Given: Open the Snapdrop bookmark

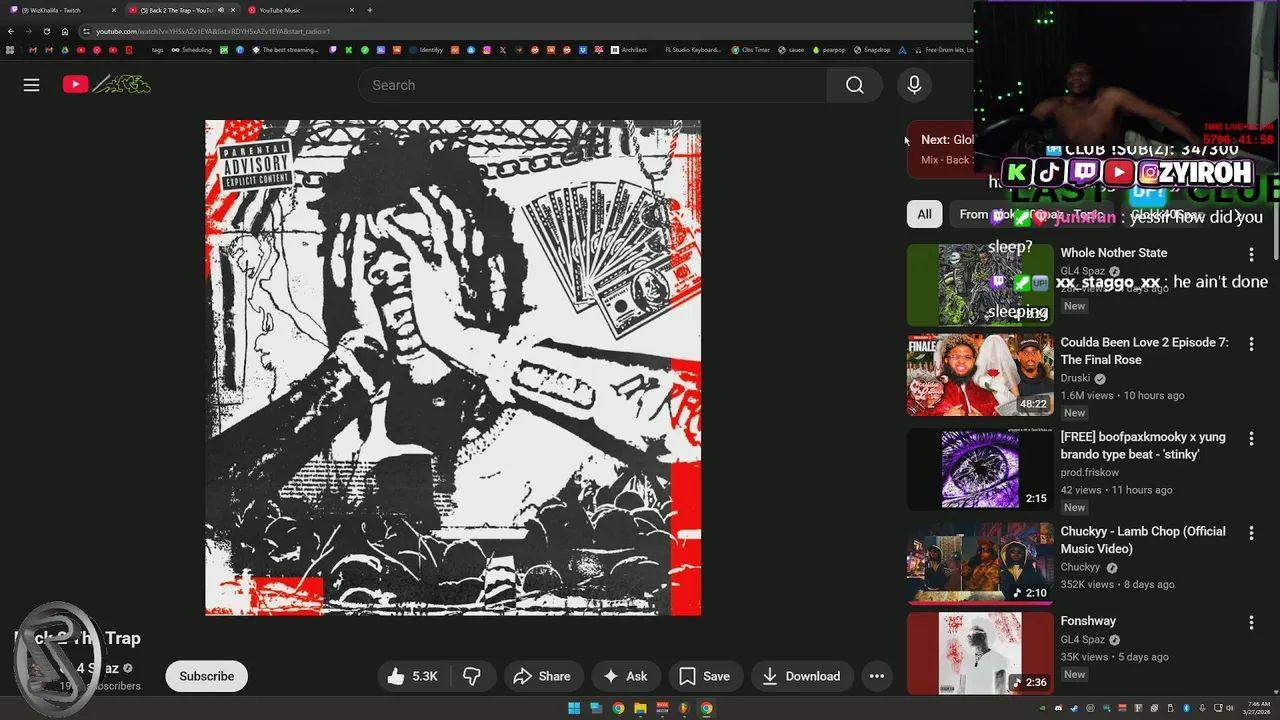Looking at the screenshot, I should (x=872, y=50).
